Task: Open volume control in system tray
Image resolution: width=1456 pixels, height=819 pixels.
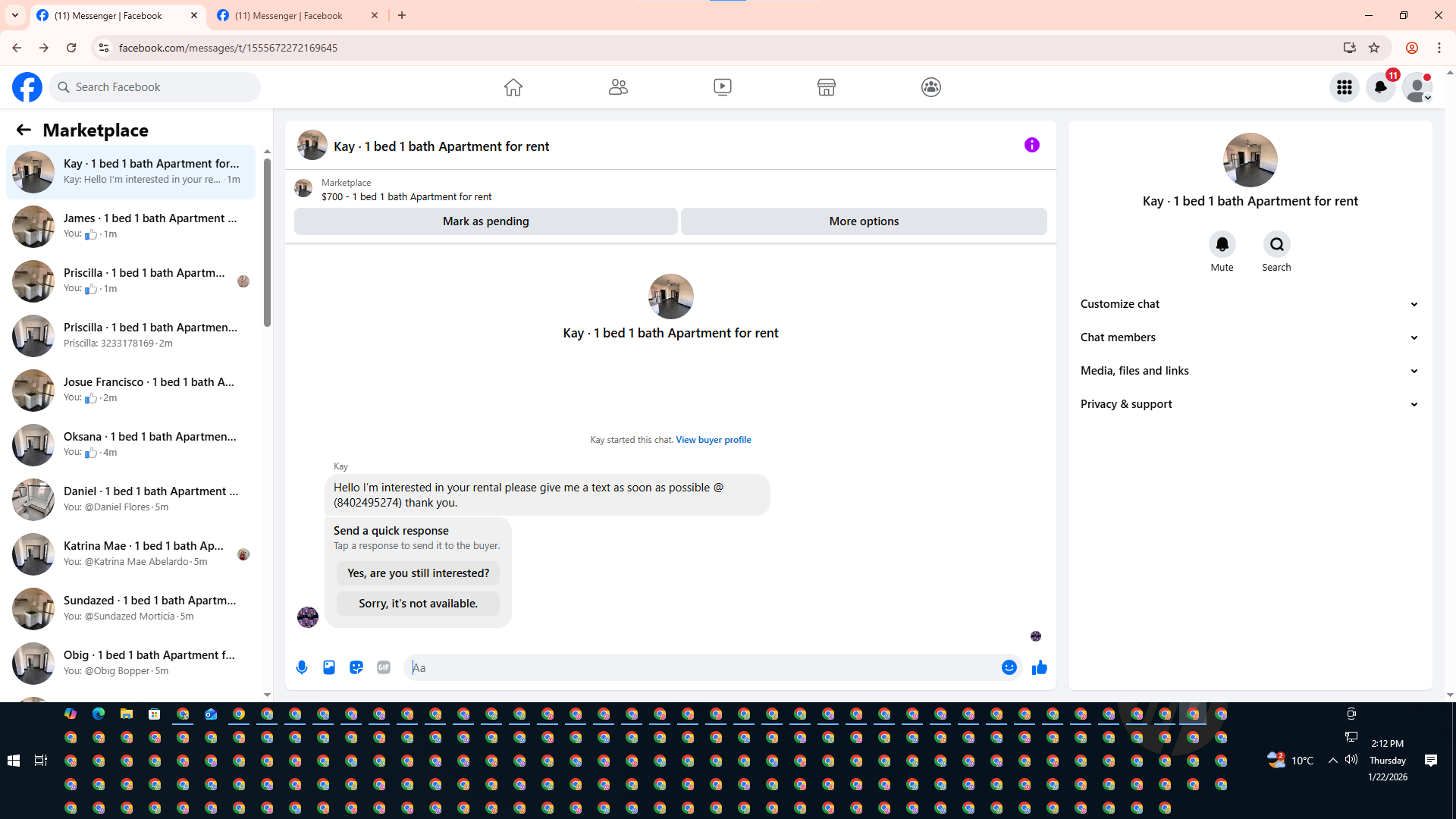Action: (x=1351, y=760)
